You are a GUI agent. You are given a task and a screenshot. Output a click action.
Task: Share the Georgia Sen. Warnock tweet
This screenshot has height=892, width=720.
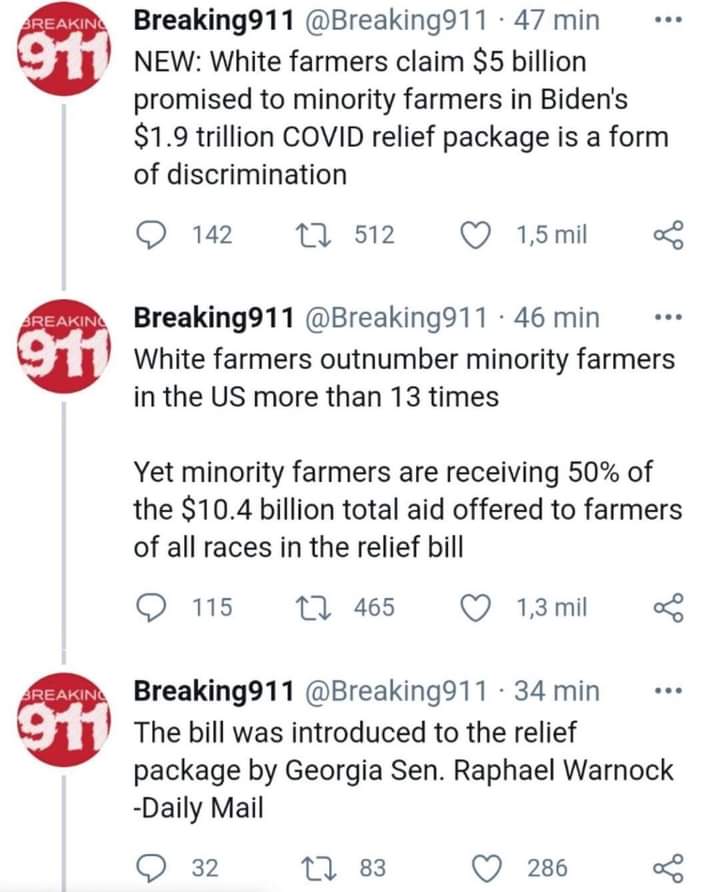(x=666, y=867)
